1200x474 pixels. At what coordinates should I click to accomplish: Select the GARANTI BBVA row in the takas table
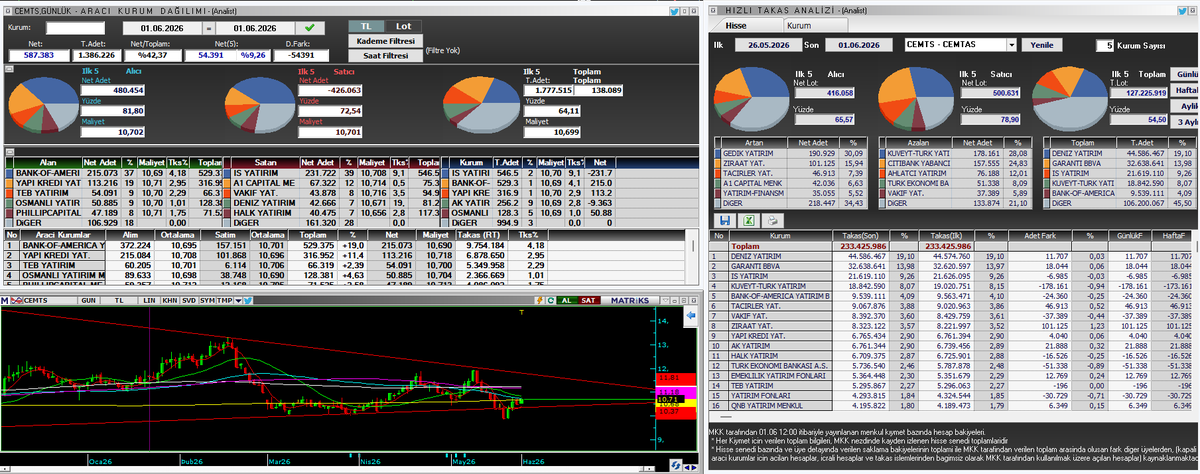(955, 266)
